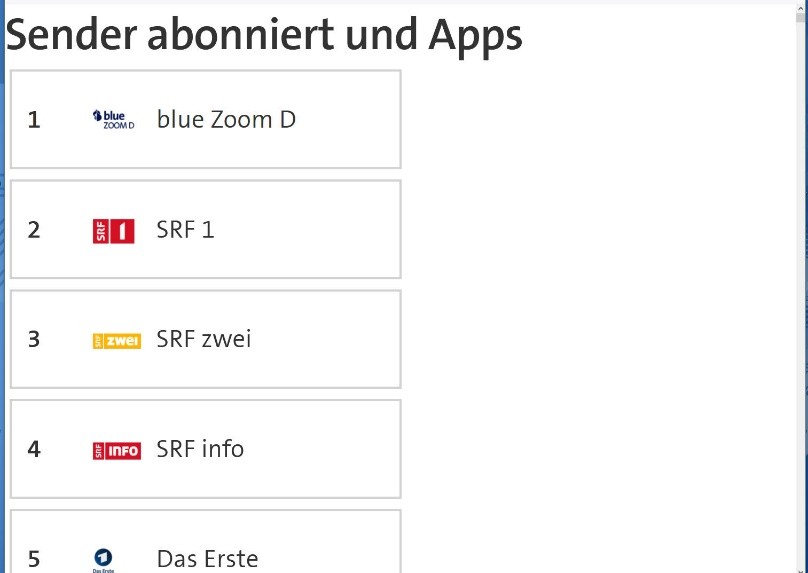The height and width of the screenshot is (573, 808).
Task: Click the Das Erste channel logo
Action: tap(103, 559)
